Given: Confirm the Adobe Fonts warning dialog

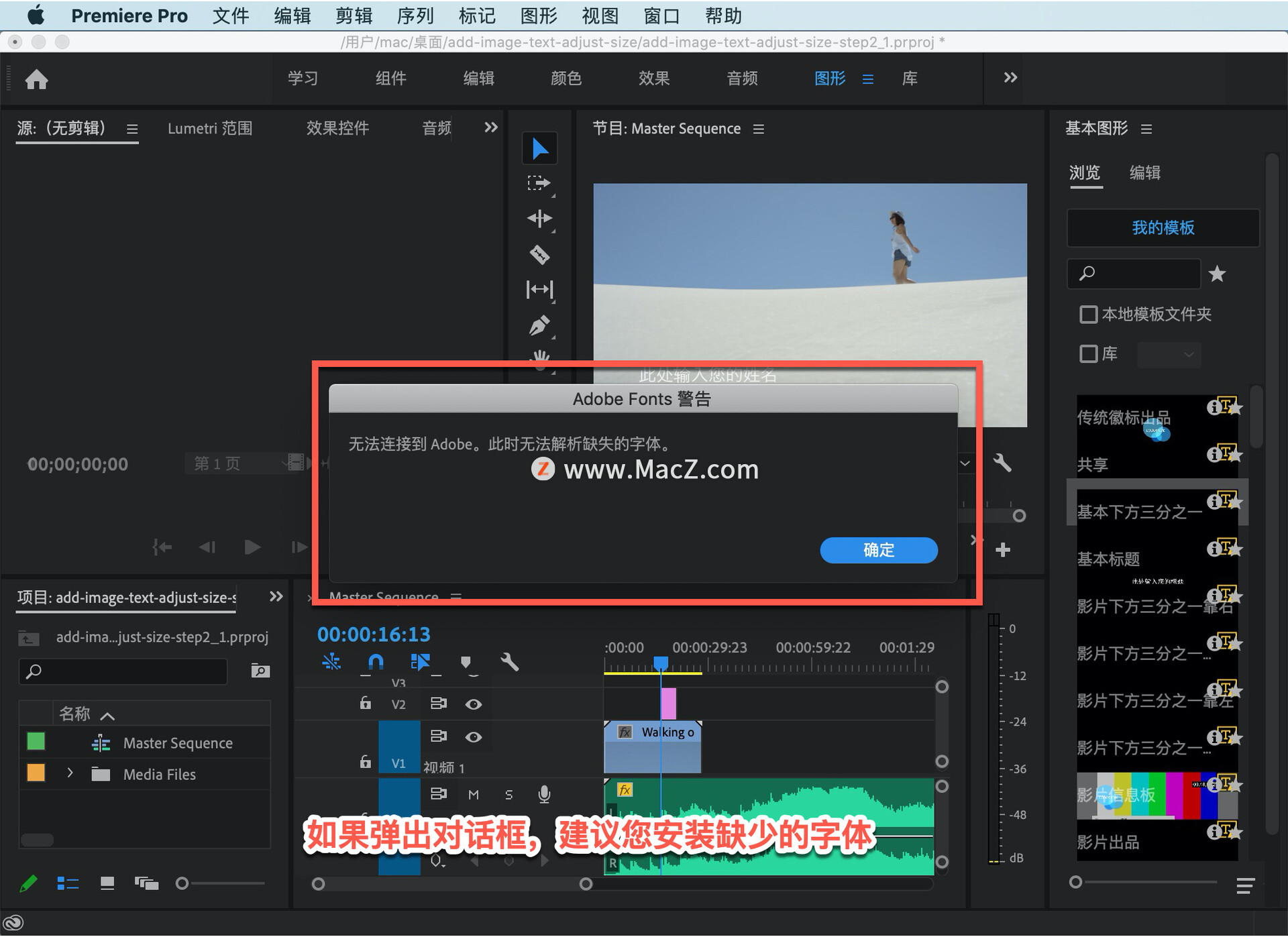Looking at the screenshot, I should [x=879, y=550].
